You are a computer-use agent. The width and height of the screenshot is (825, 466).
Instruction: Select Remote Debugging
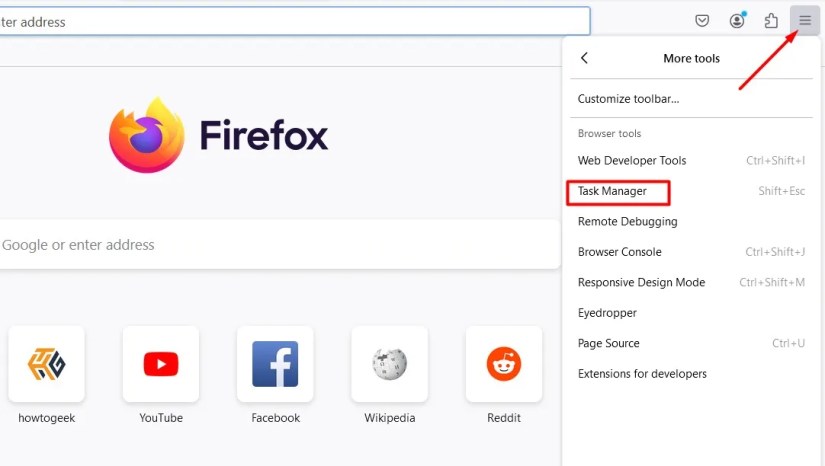point(691,221)
